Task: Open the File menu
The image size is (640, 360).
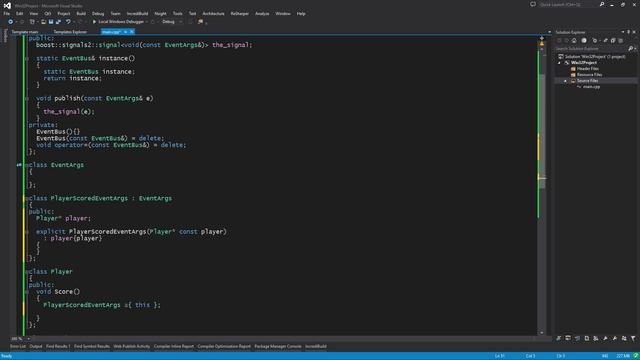Action: [x=7, y=13]
